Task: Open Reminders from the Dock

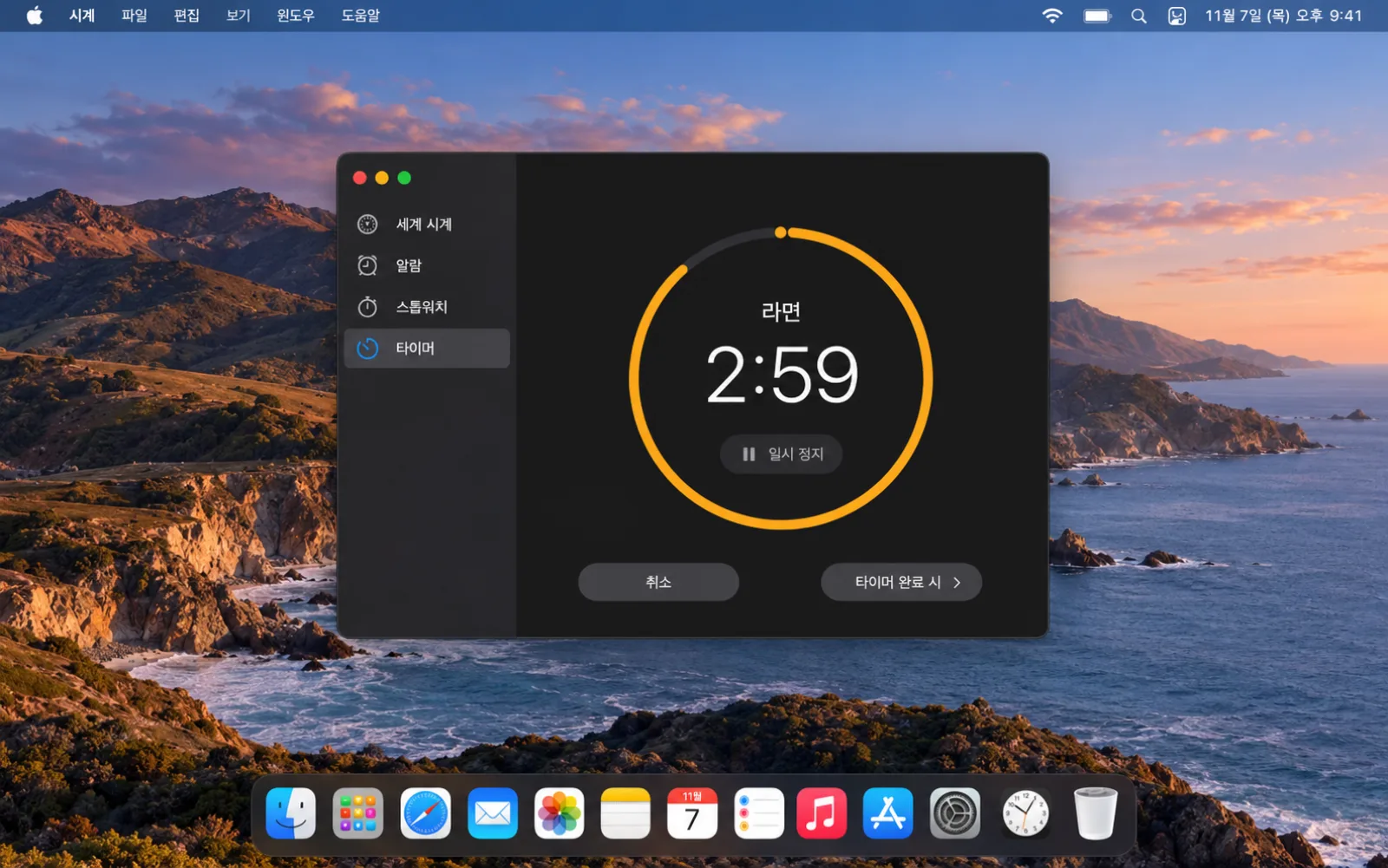Action: pyautogui.click(x=759, y=813)
